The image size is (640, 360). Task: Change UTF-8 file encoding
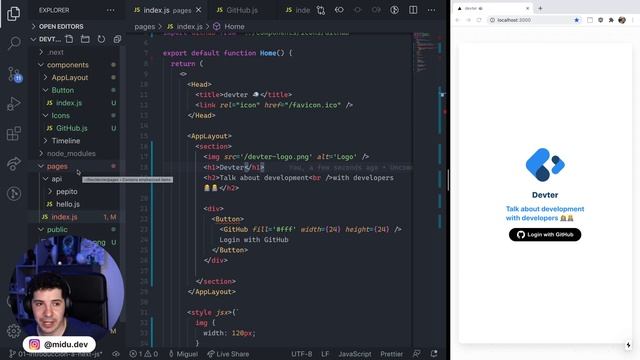coord(302,354)
